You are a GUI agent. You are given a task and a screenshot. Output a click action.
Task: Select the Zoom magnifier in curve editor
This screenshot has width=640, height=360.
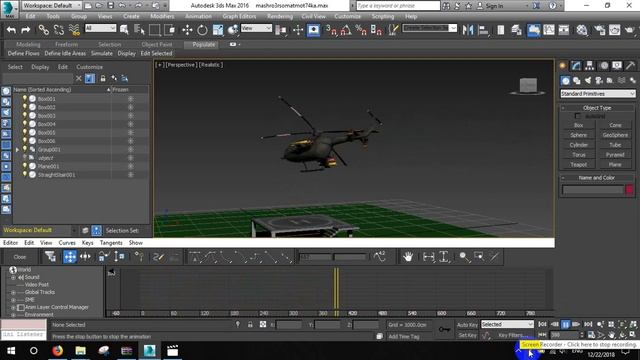pos(464,257)
